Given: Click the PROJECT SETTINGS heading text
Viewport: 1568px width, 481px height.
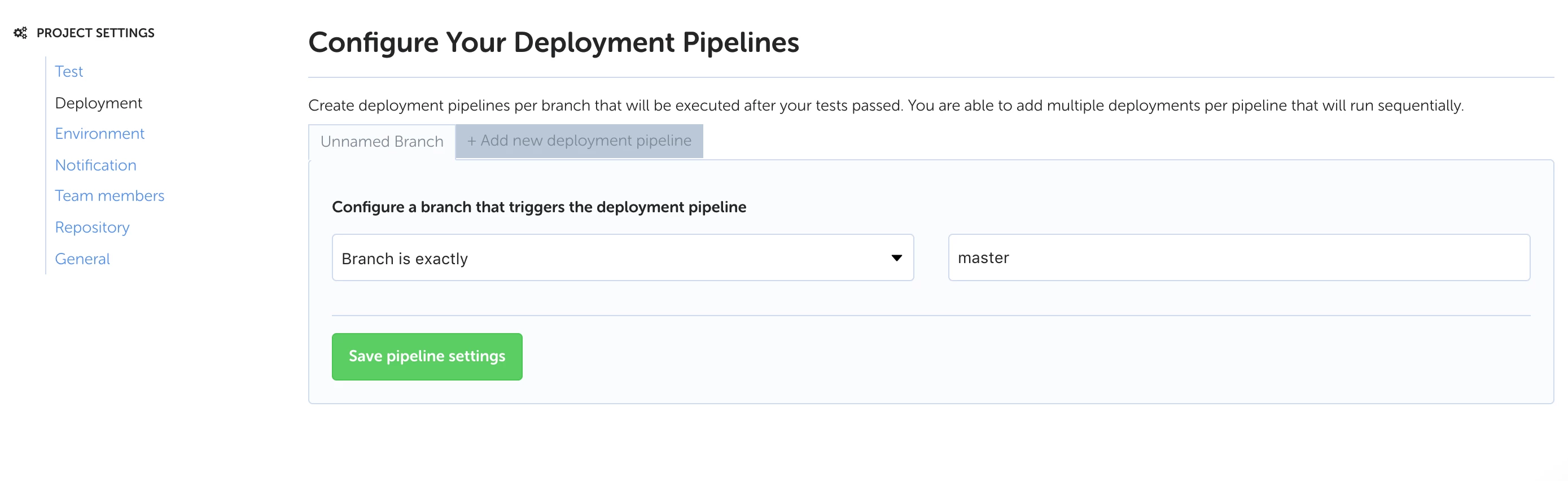Looking at the screenshot, I should point(95,33).
